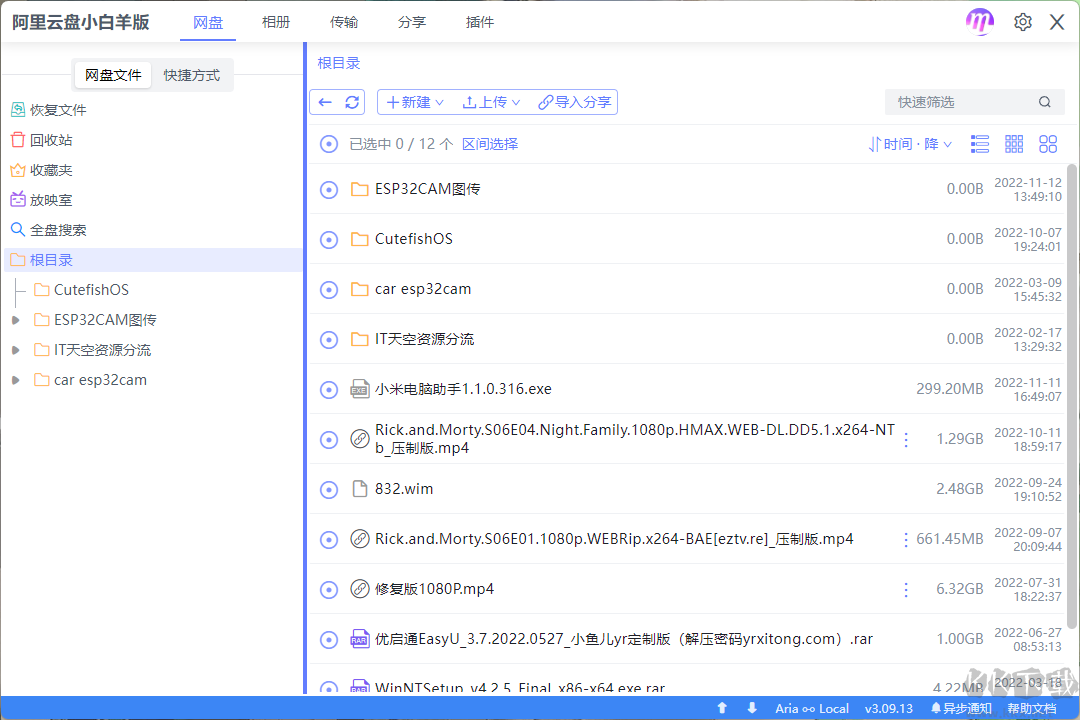Switch to list view layout
1080x720 pixels.
(x=979, y=143)
